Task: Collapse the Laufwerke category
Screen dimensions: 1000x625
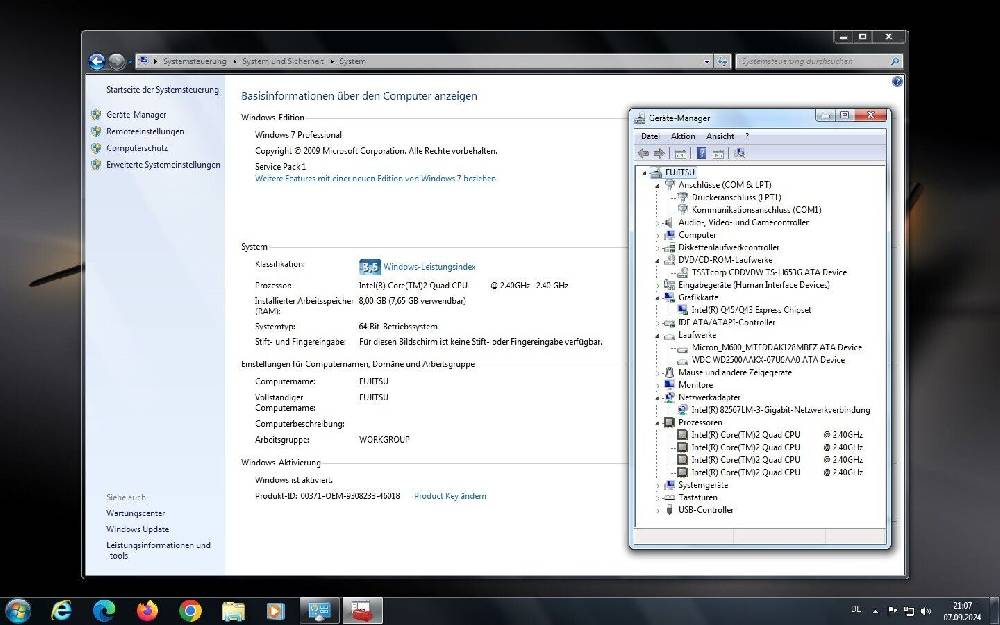Action: (658, 335)
